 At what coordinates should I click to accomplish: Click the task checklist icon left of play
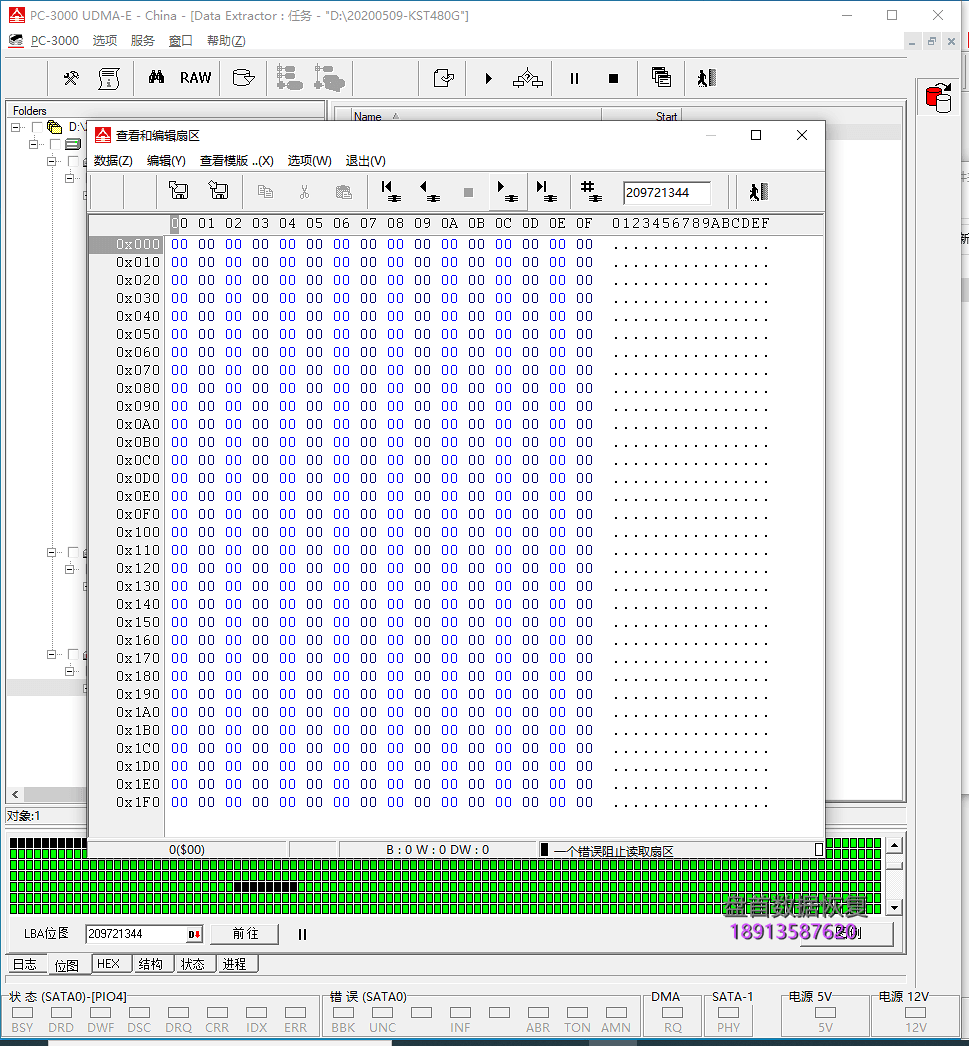click(443, 79)
